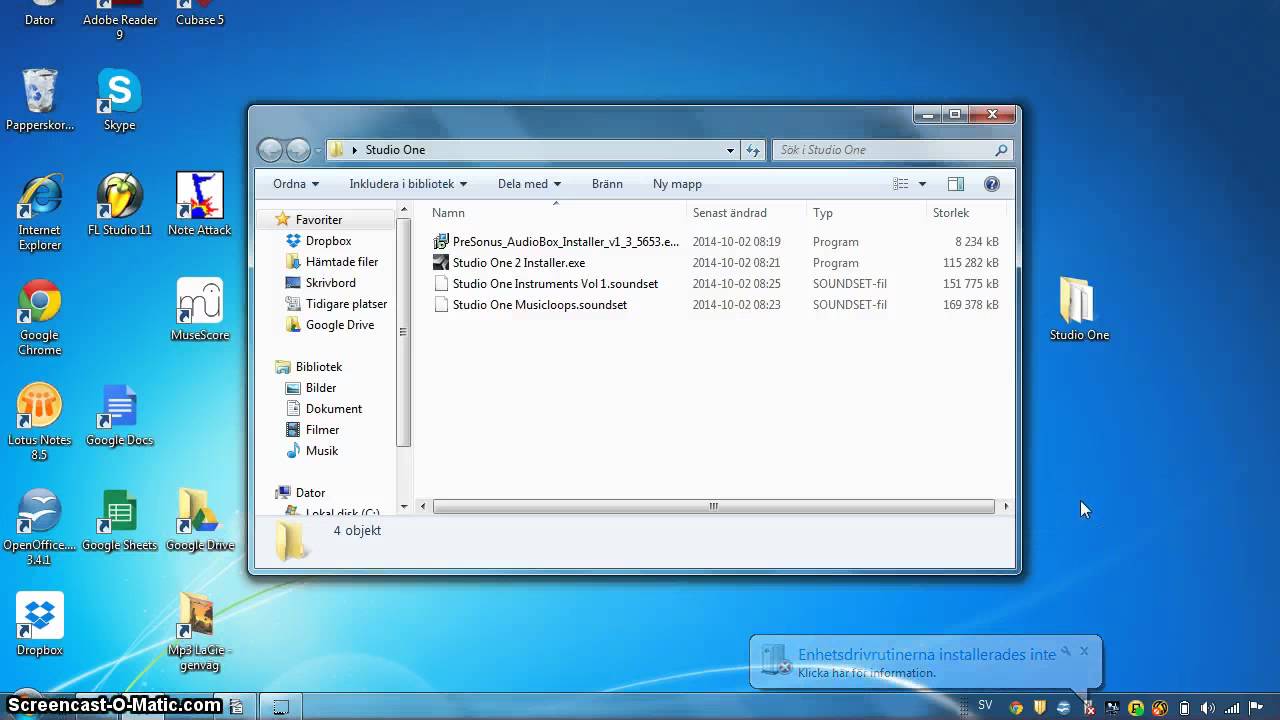The image size is (1280, 720).
Task: Select the Lotus Notes 8.5 desktop icon
Action: [40, 422]
